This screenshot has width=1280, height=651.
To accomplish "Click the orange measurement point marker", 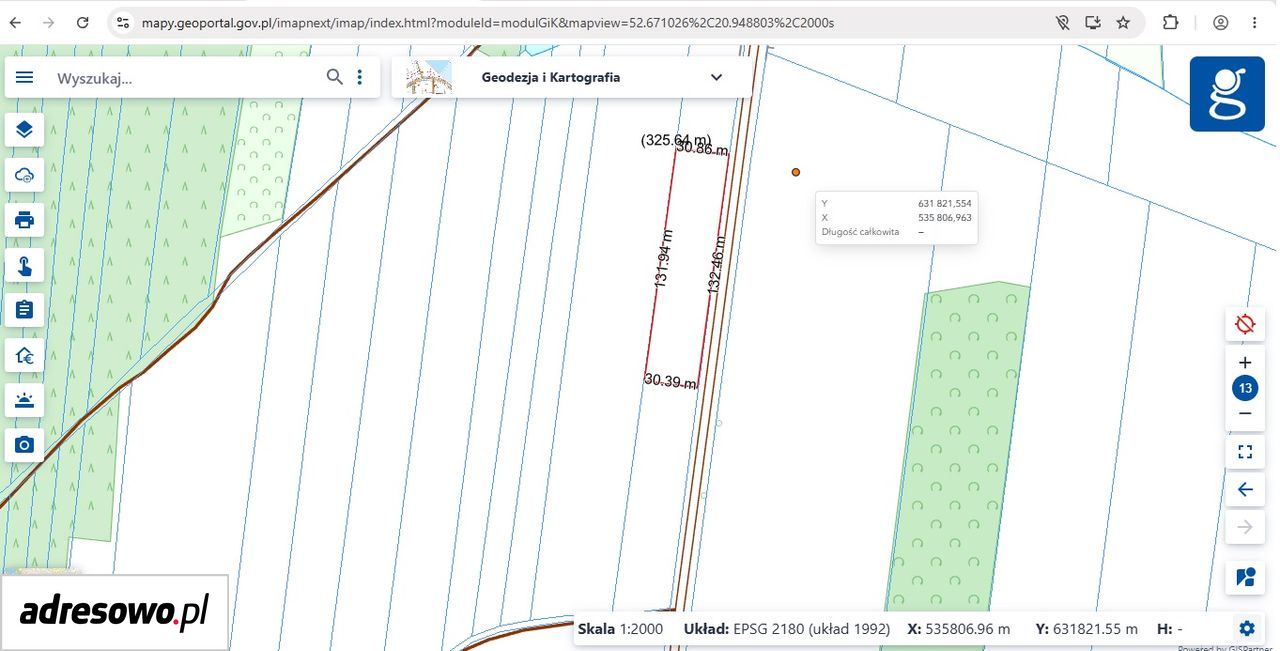I will click(796, 172).
